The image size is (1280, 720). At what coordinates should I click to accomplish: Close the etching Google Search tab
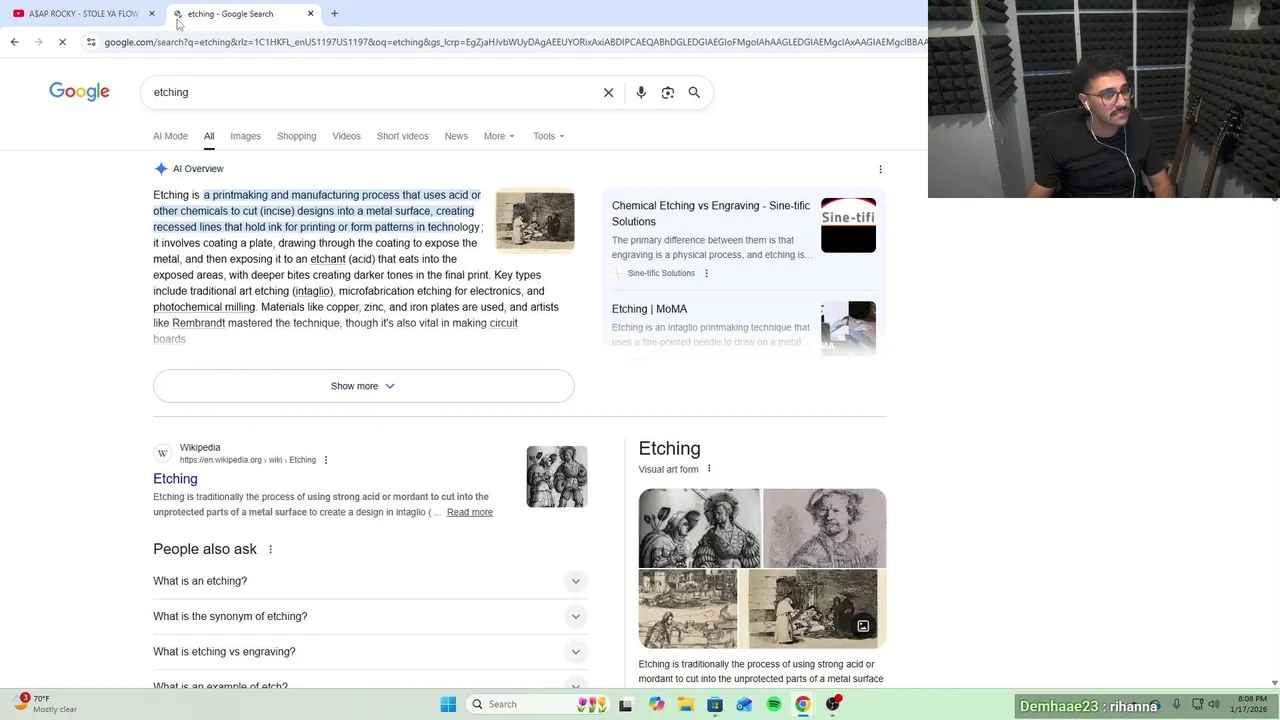(x=310, y=14)
